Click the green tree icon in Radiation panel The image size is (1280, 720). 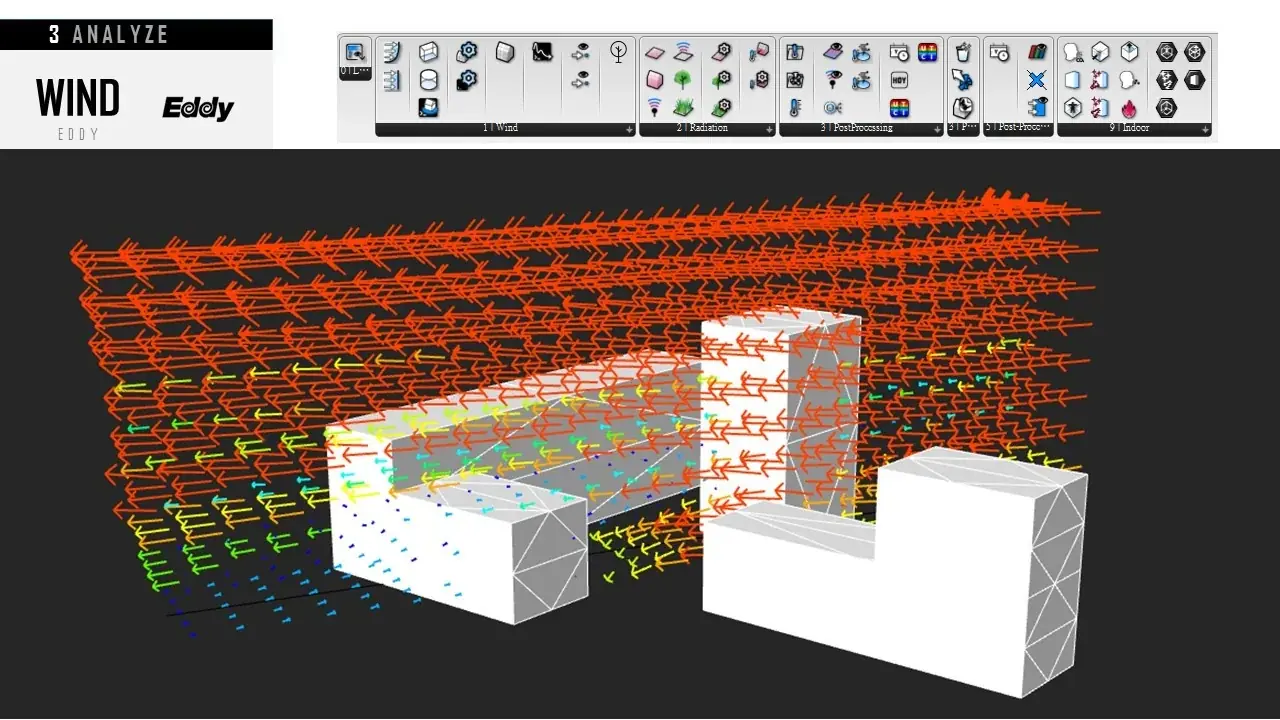pyautogui.click(x=683, y=80)
